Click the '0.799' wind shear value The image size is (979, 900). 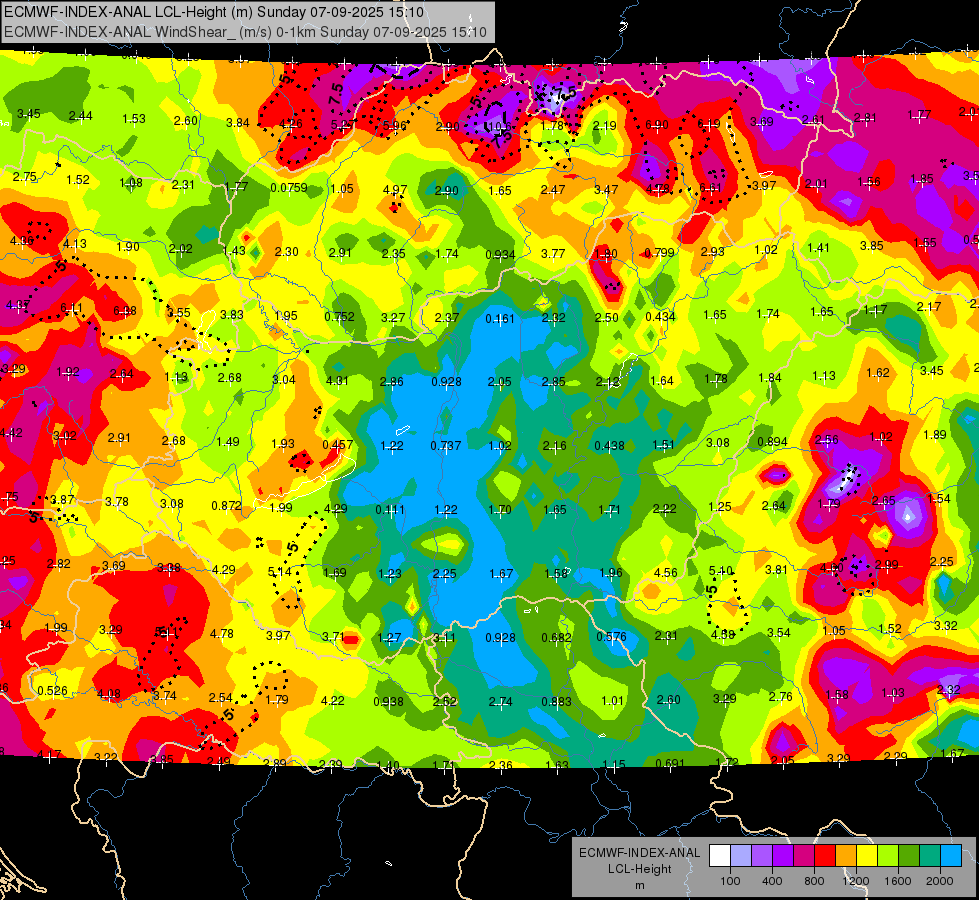click(660, 252)
